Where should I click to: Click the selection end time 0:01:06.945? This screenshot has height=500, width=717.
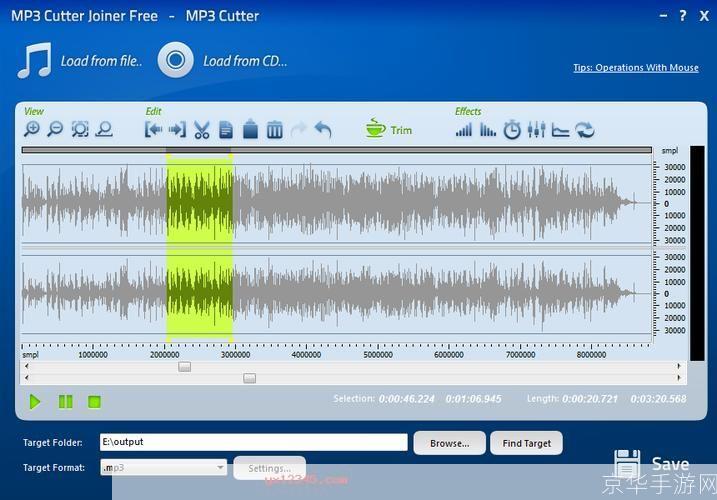coord(473,399)
